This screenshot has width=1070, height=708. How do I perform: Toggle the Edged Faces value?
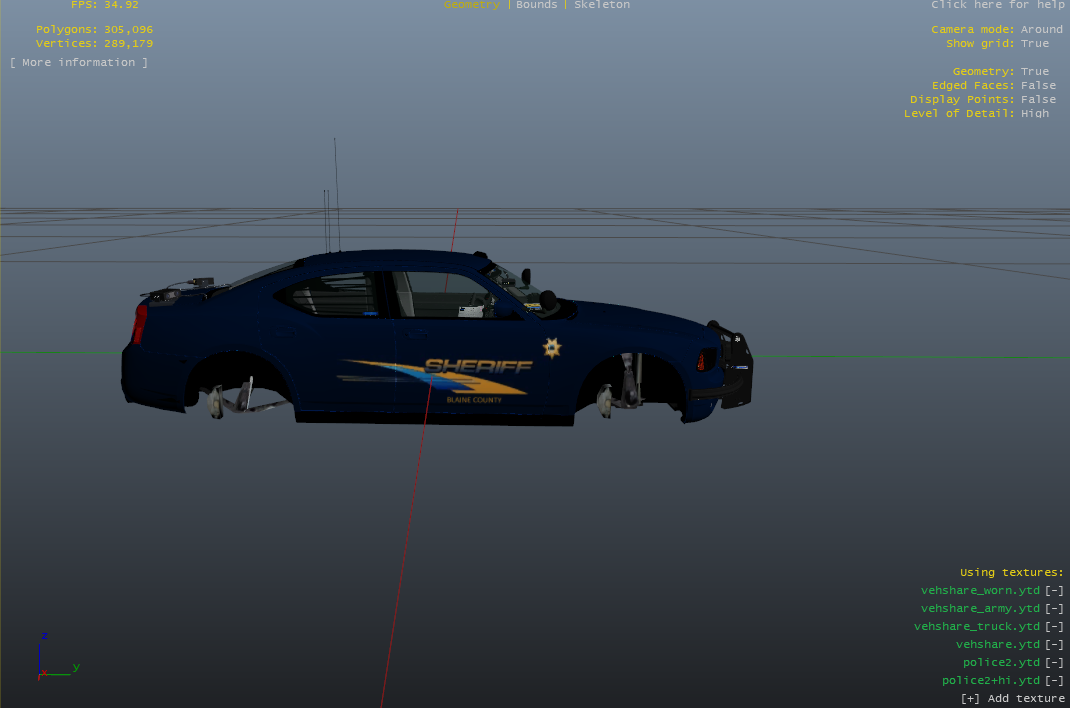tap(1038, 86)
